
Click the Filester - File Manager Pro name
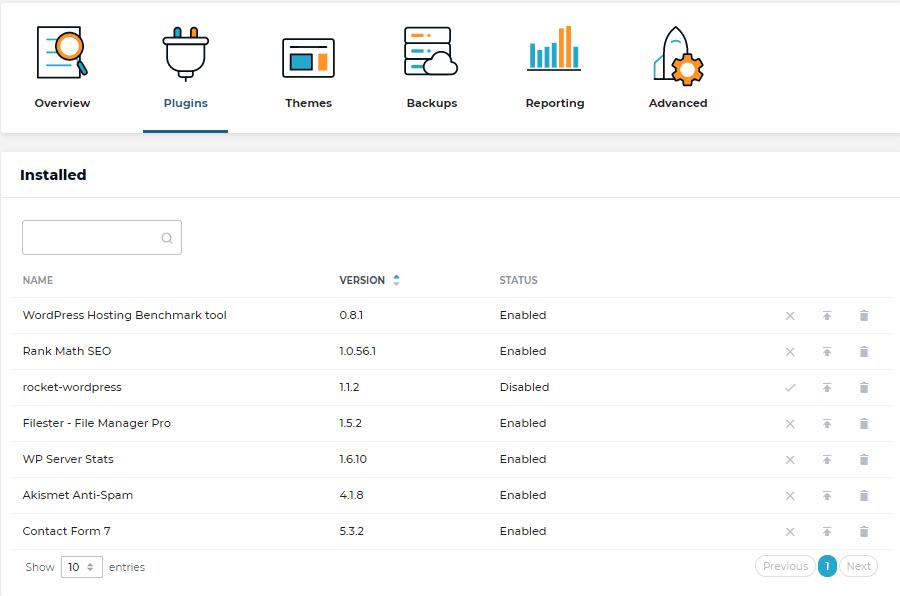pos(97,423)
